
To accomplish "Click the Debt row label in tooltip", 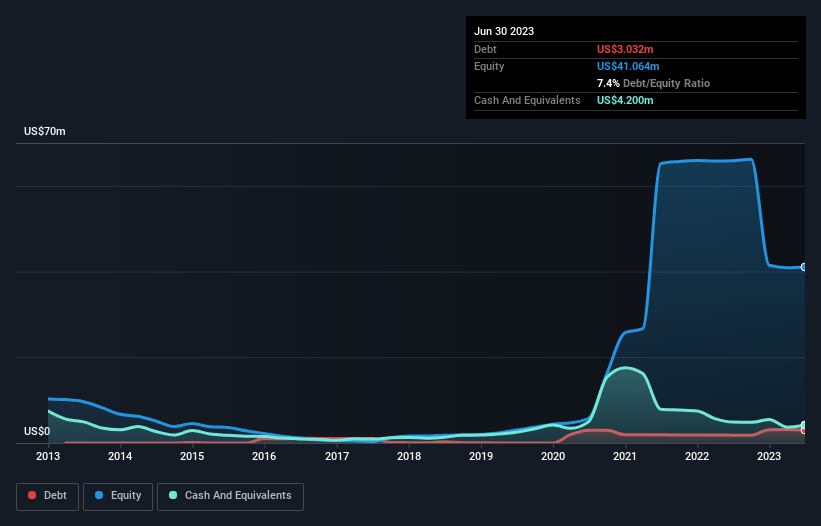I will point(485,49).
